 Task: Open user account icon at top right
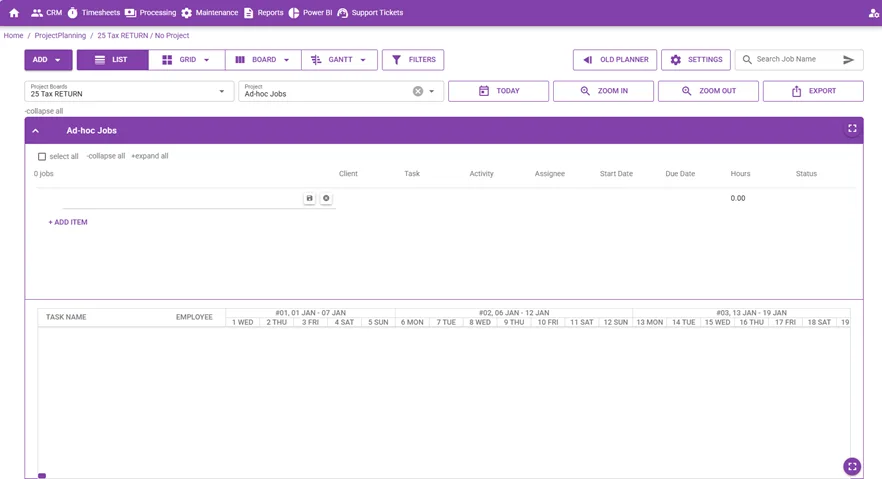click(874, 13)
